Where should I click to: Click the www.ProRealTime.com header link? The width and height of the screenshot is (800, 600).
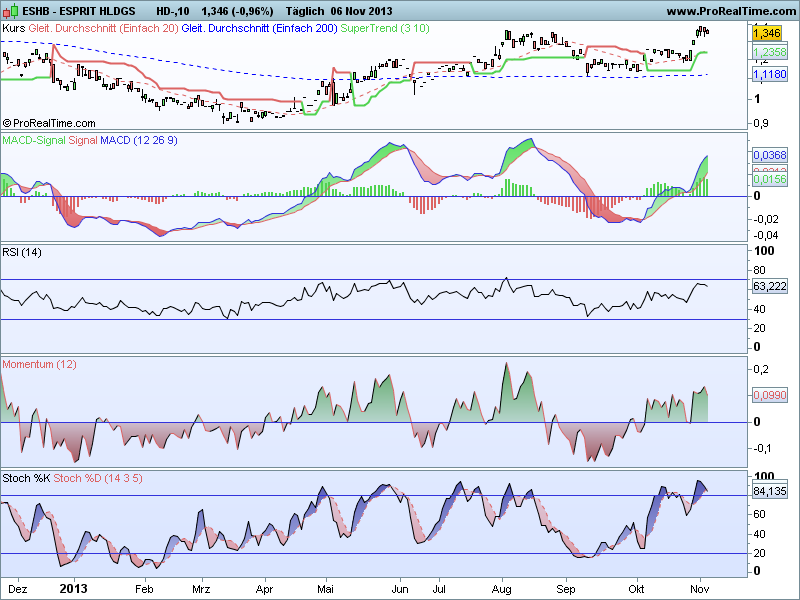pos(731,11)
